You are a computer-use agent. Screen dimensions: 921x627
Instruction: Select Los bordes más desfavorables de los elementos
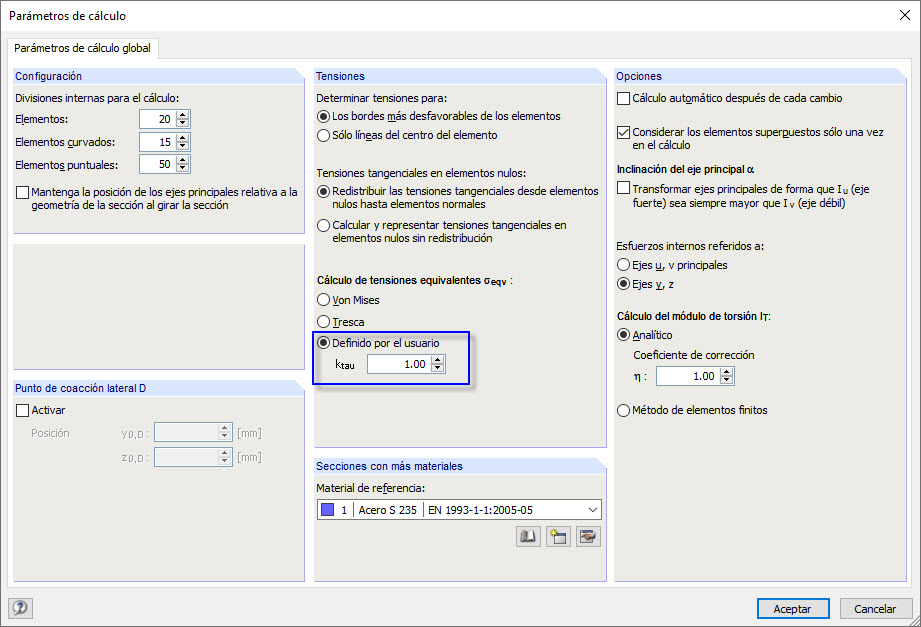click(323, 116)
